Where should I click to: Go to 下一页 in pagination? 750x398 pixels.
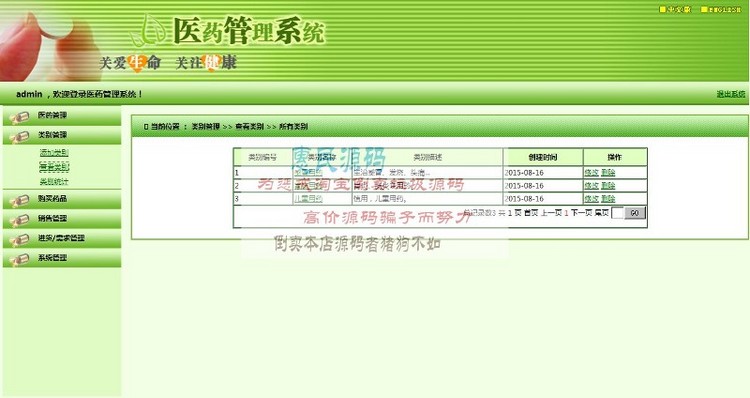pos(581,213)
